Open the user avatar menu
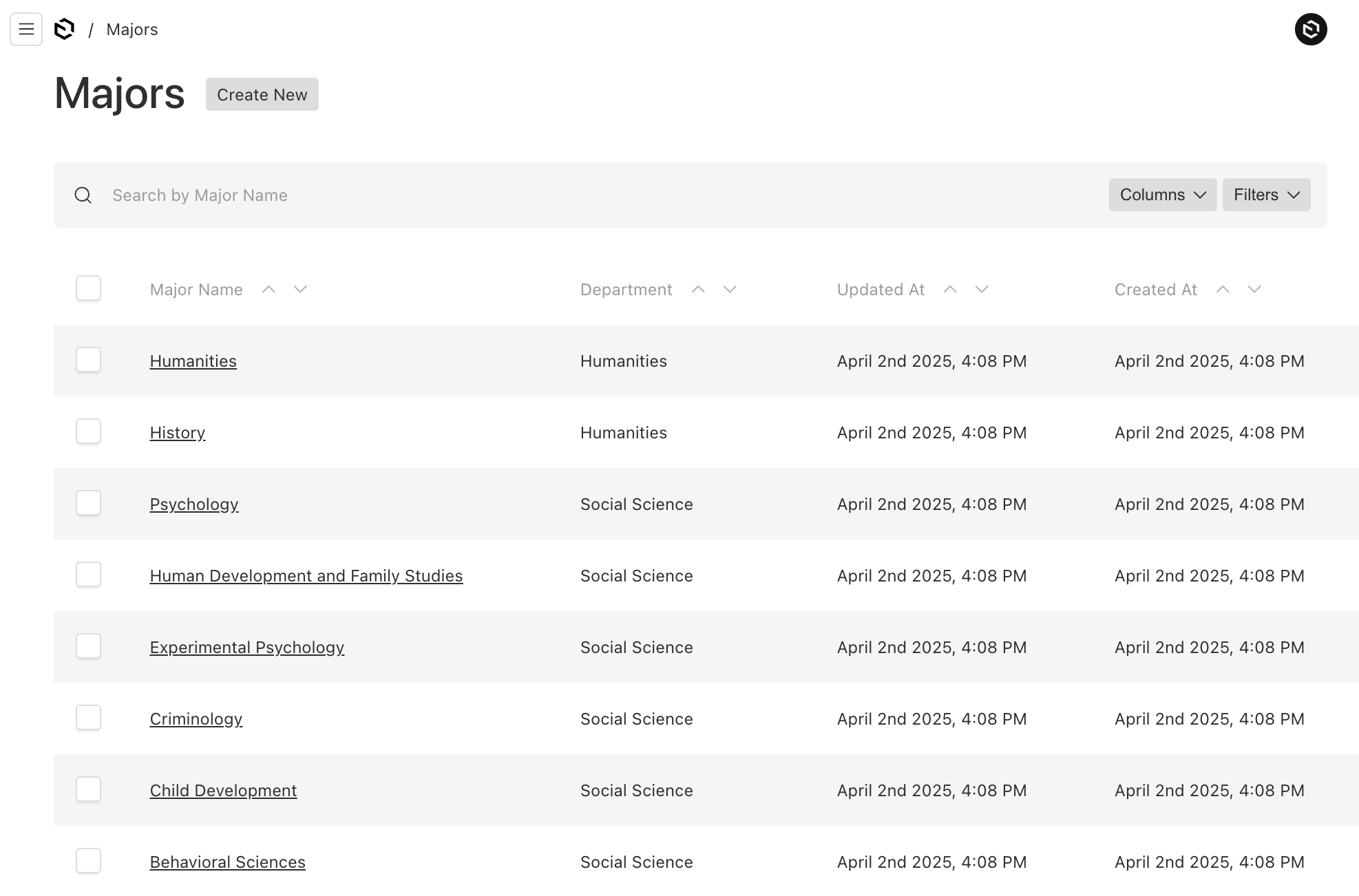This screenshot has height=896, width=1359. [1310, 29]
